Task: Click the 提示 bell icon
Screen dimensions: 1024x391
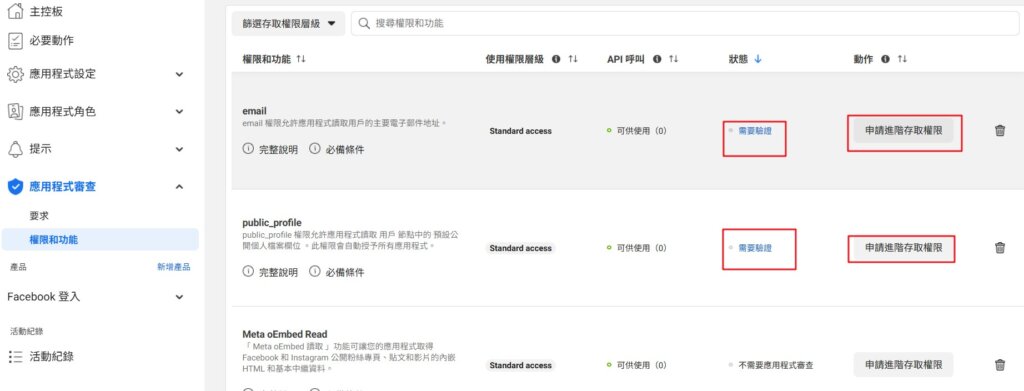Action: pos(15,149)
